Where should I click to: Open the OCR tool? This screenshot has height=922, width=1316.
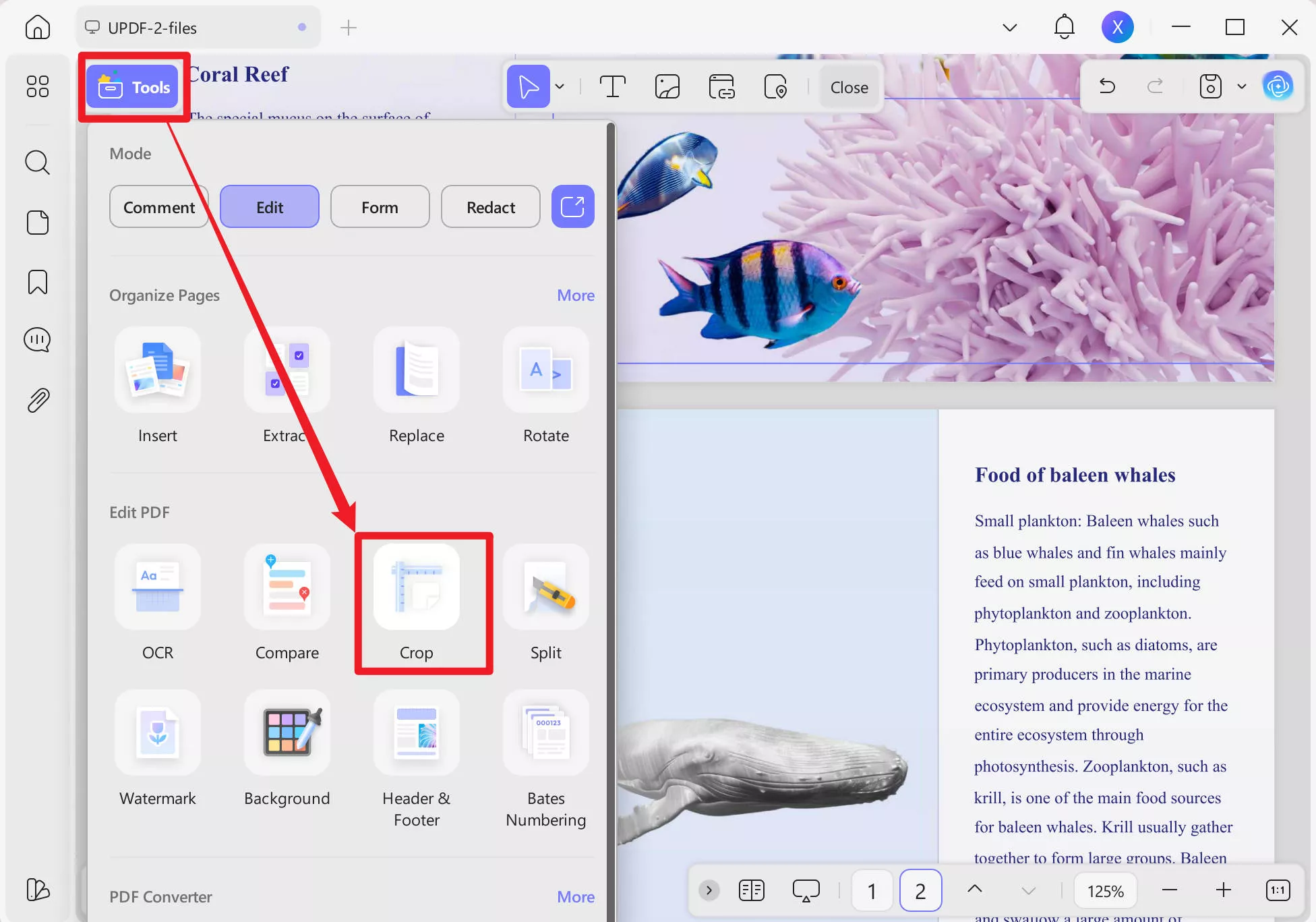tap(157, 587)
